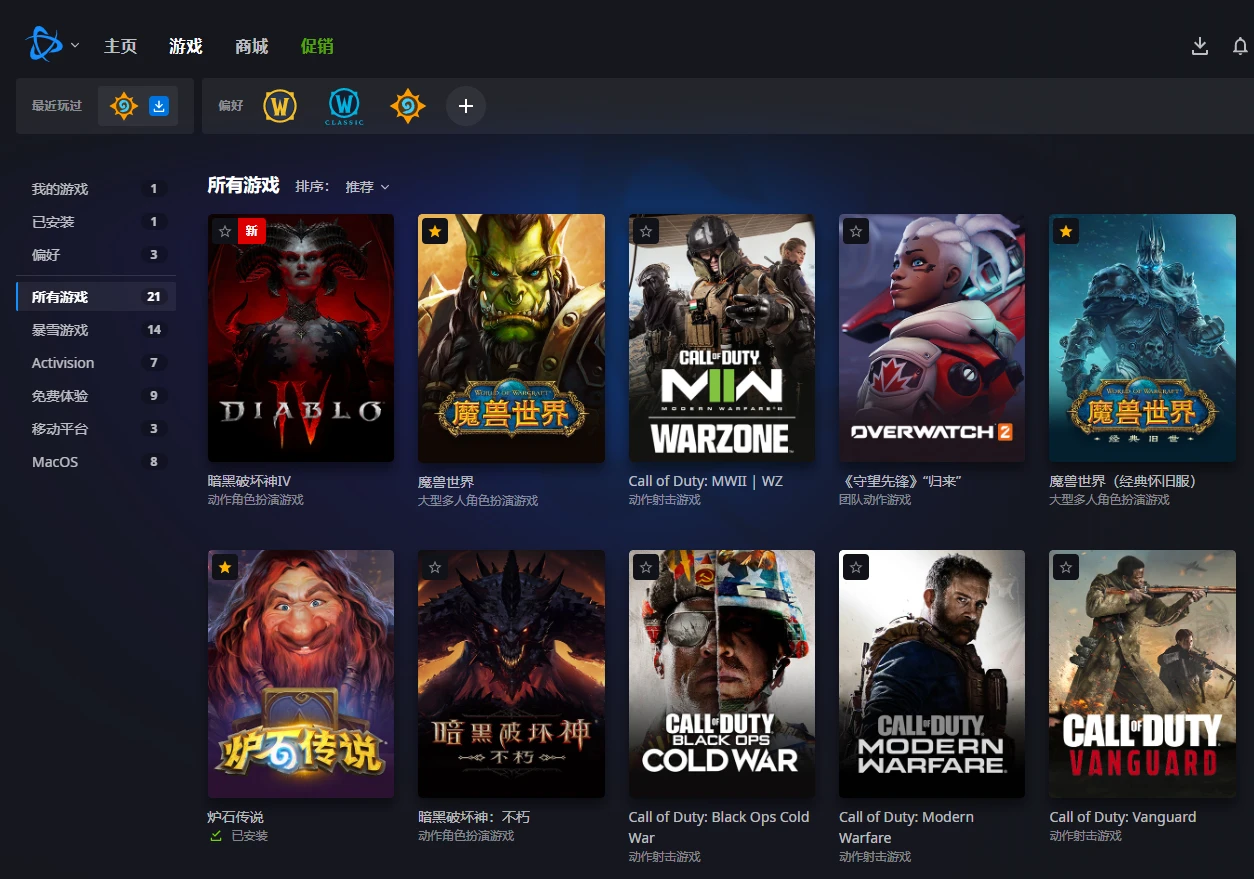Toggle favorite star on 暗黑破坏神IV card
Screen dimensions: 1254x879
click(x=225, y=231)
